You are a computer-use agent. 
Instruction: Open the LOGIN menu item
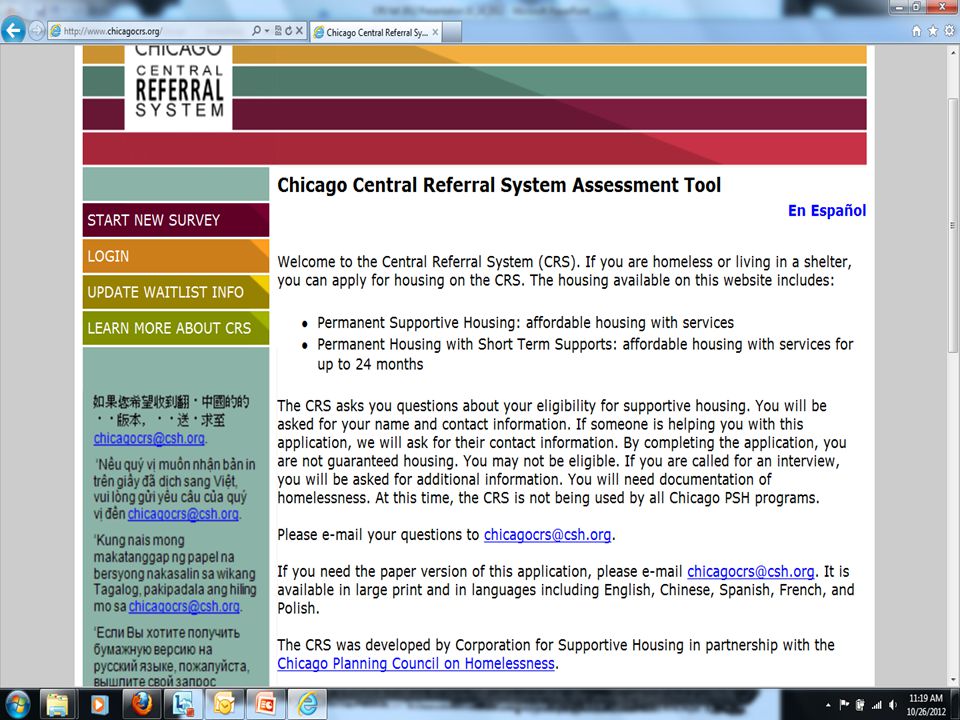click(x=176, y=256)
